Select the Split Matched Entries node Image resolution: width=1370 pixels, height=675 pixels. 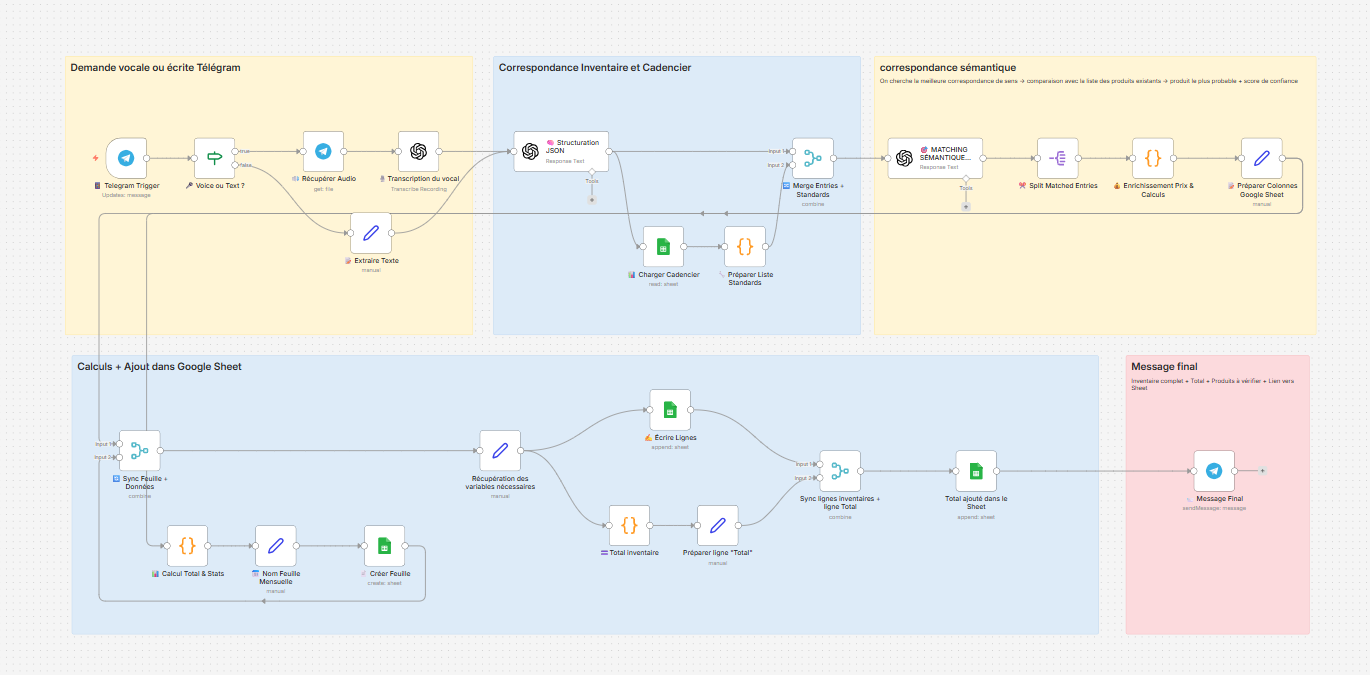1057,158
